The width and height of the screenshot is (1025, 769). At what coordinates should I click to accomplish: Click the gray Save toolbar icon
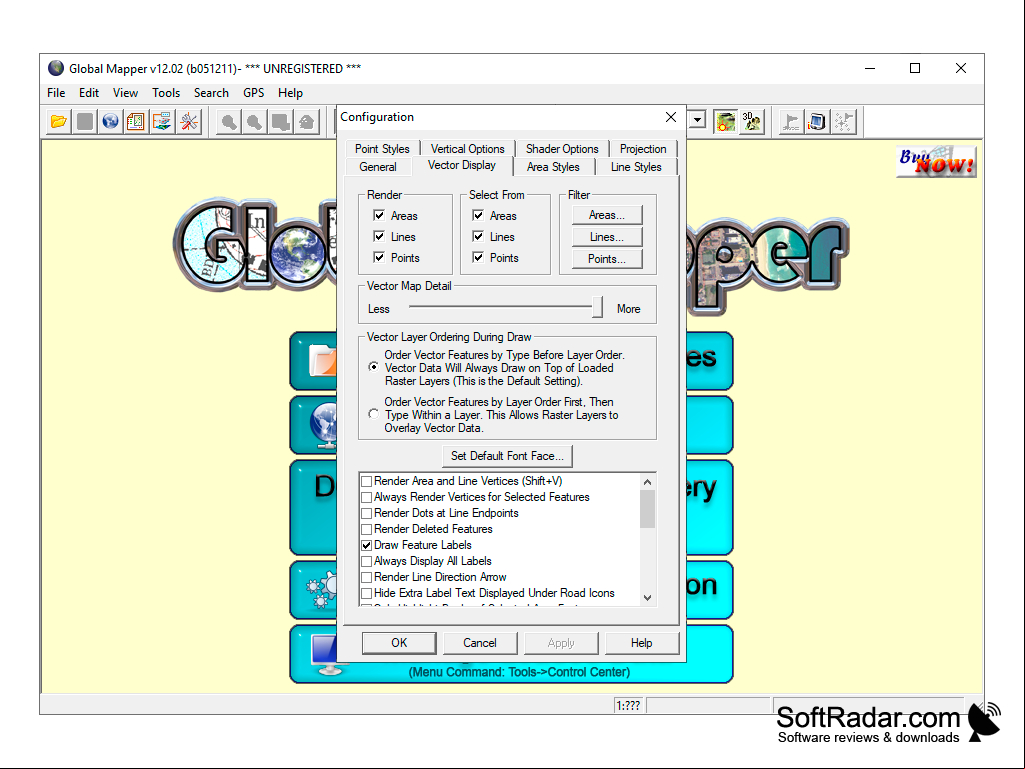coord(85,122)
